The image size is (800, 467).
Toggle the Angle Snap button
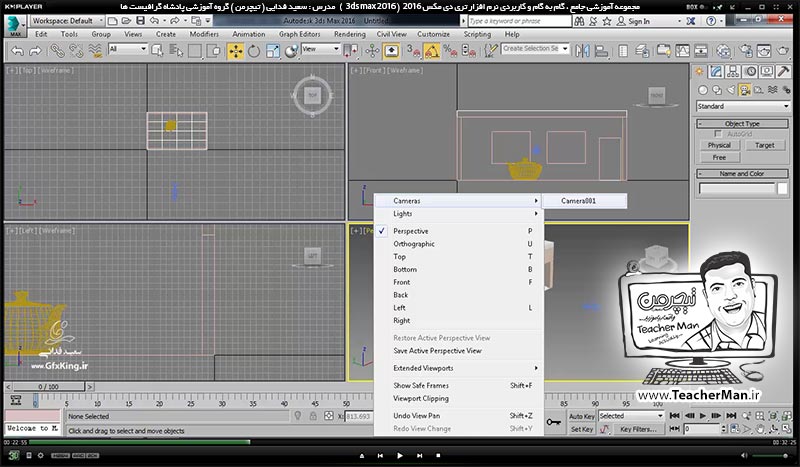tap(432, 51)
